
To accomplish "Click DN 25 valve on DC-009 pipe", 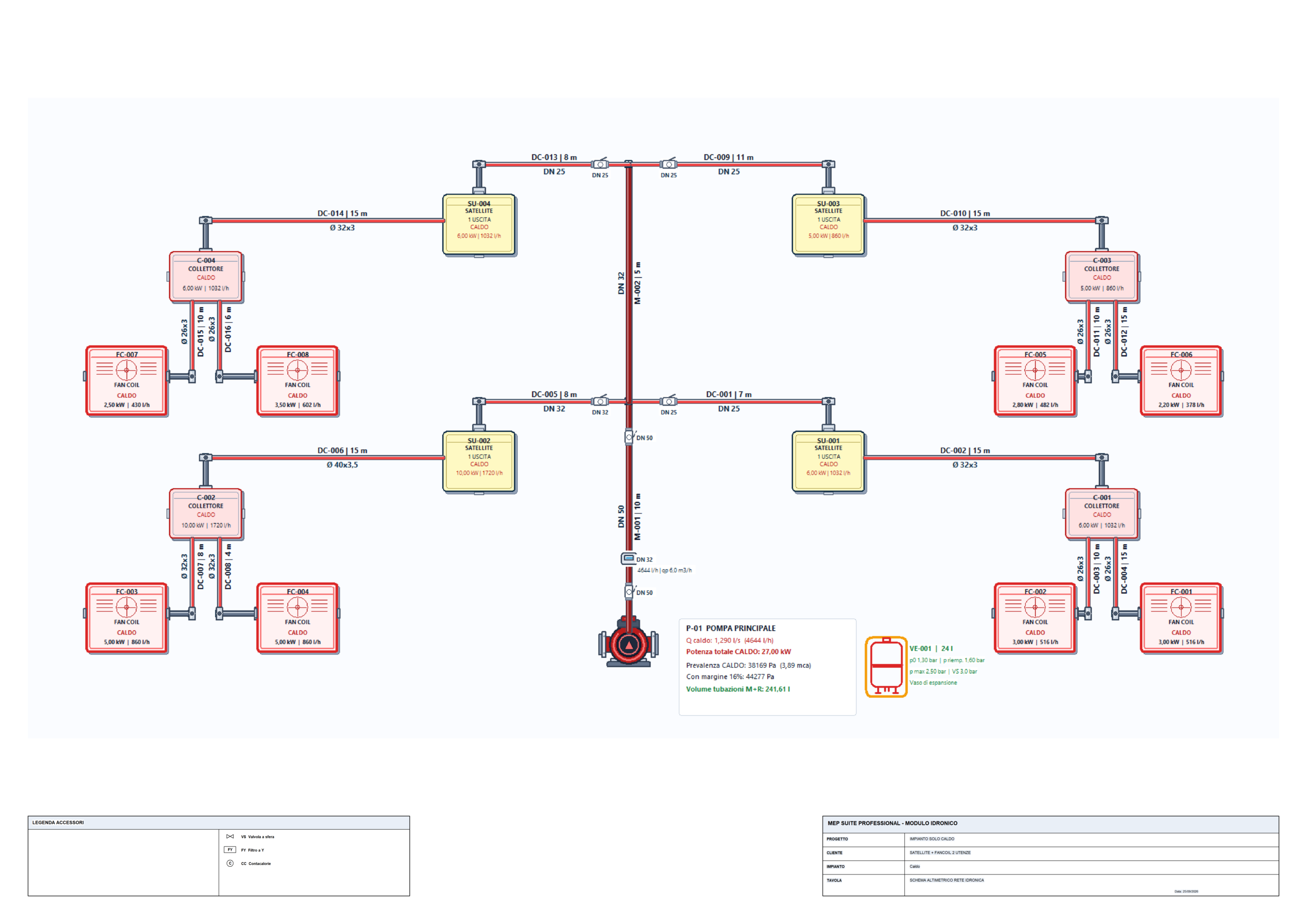I will (669, 164).
